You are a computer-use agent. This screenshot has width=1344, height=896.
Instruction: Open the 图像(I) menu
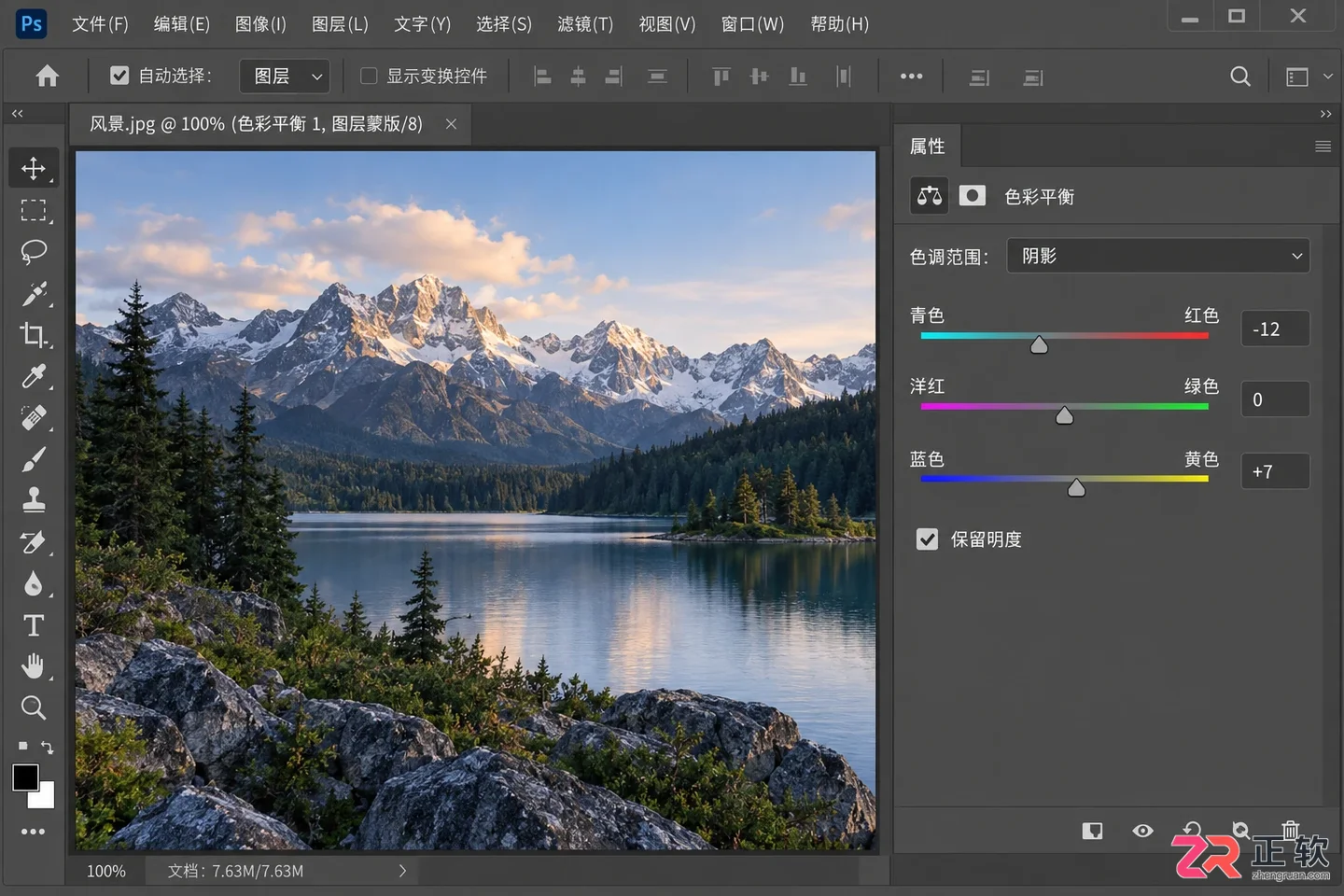click(x=260, y=24)
